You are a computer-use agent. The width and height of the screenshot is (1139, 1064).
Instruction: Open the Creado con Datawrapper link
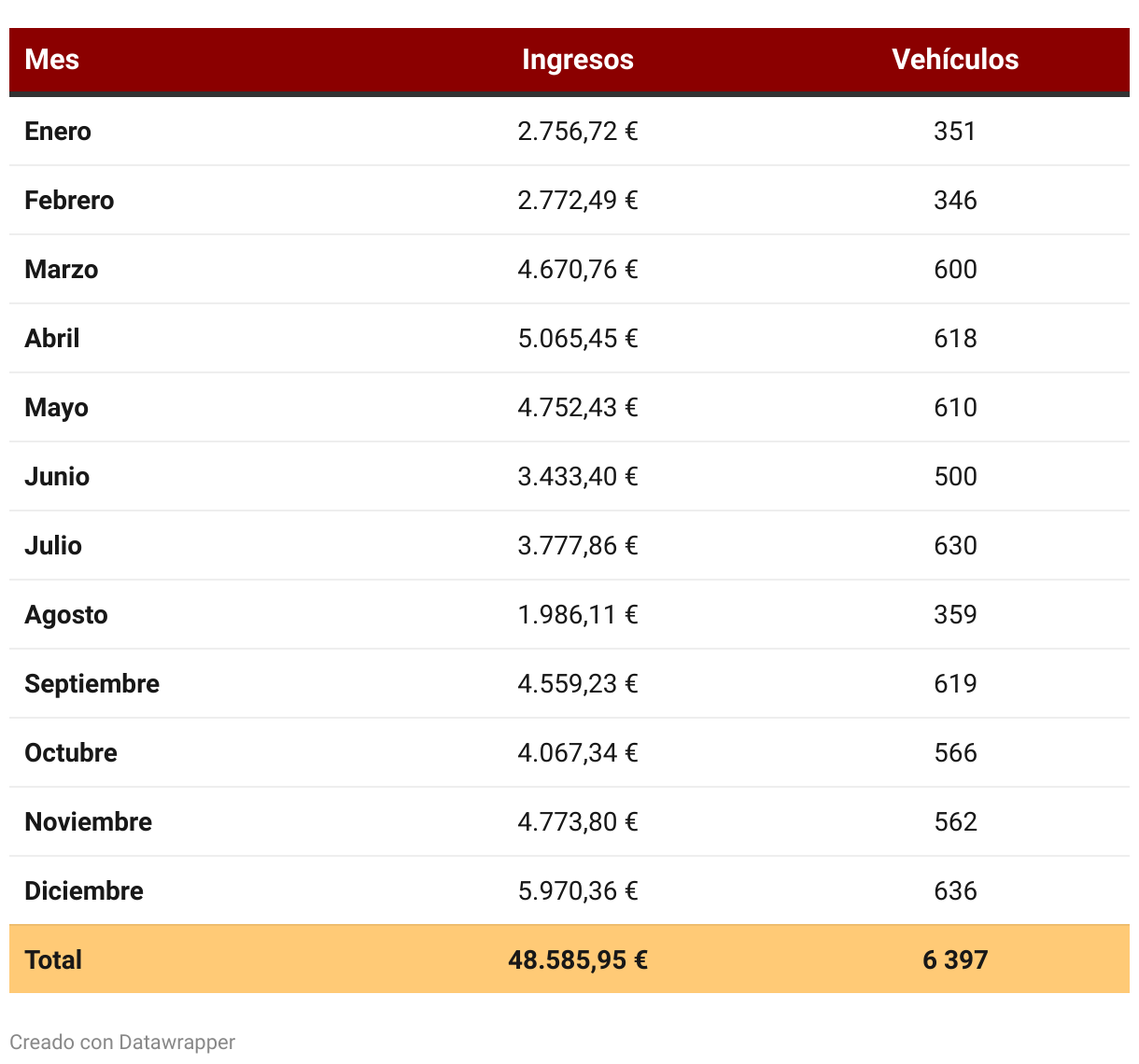(122, 1043)
